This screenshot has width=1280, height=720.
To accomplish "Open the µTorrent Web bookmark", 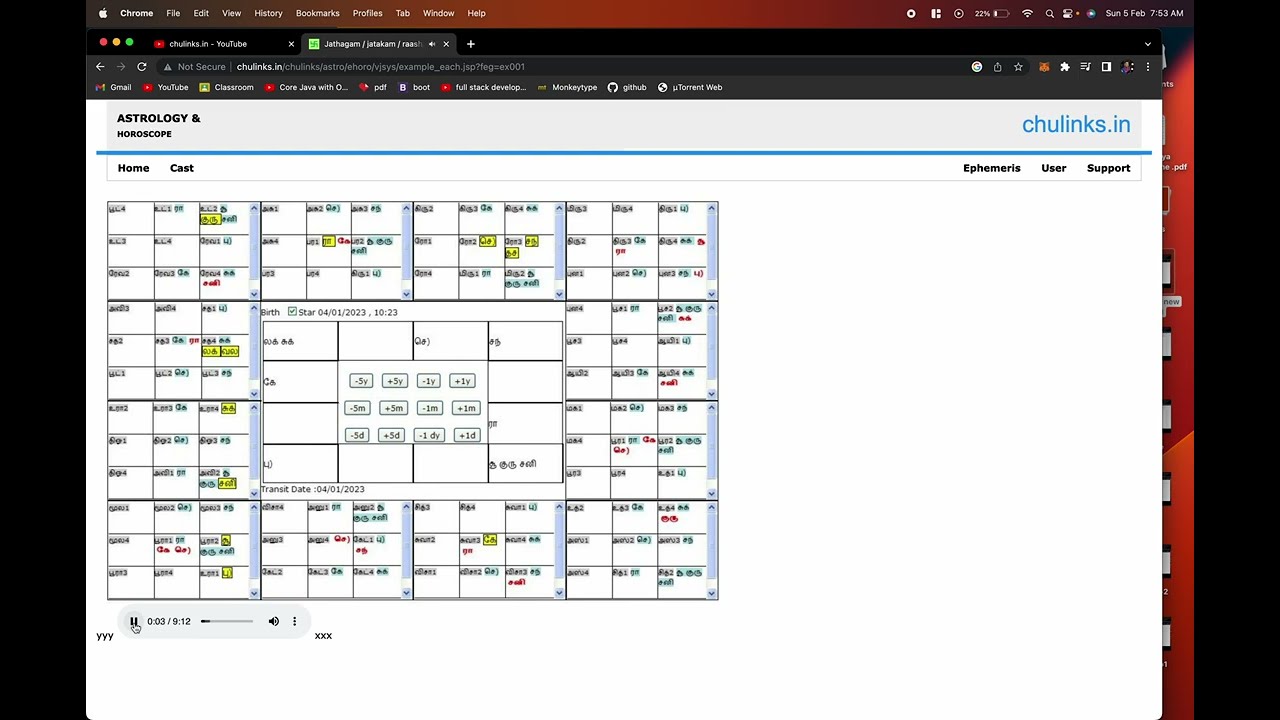I will pos(690,87).
